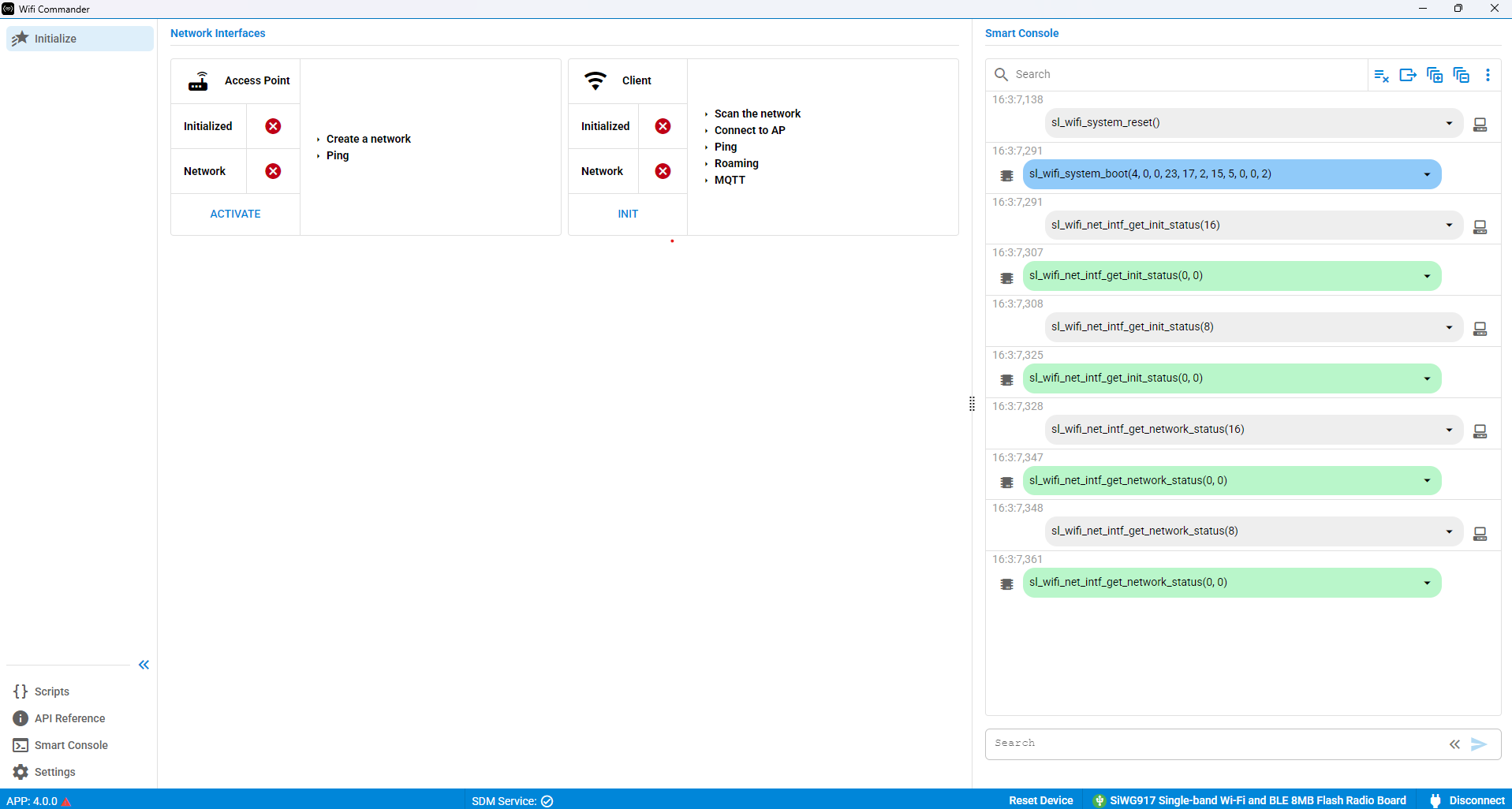The width and height of the screenshot is (1512, 809).
Task: Click 'Scan the network' feature text
Action: pos(757,114)
